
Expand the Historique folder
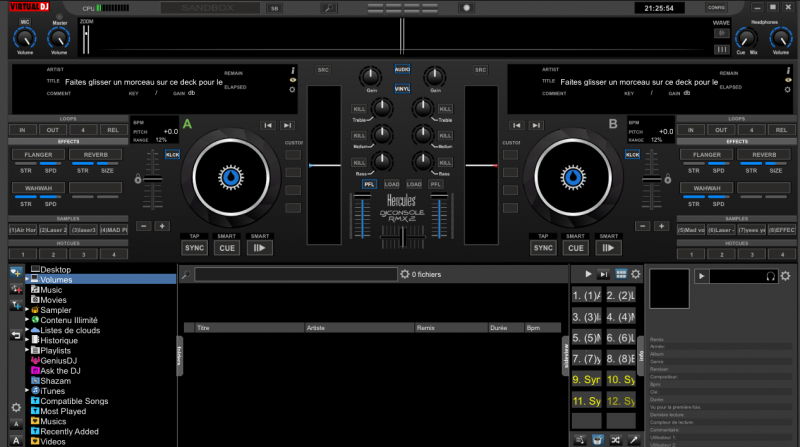tap(27, 340)
